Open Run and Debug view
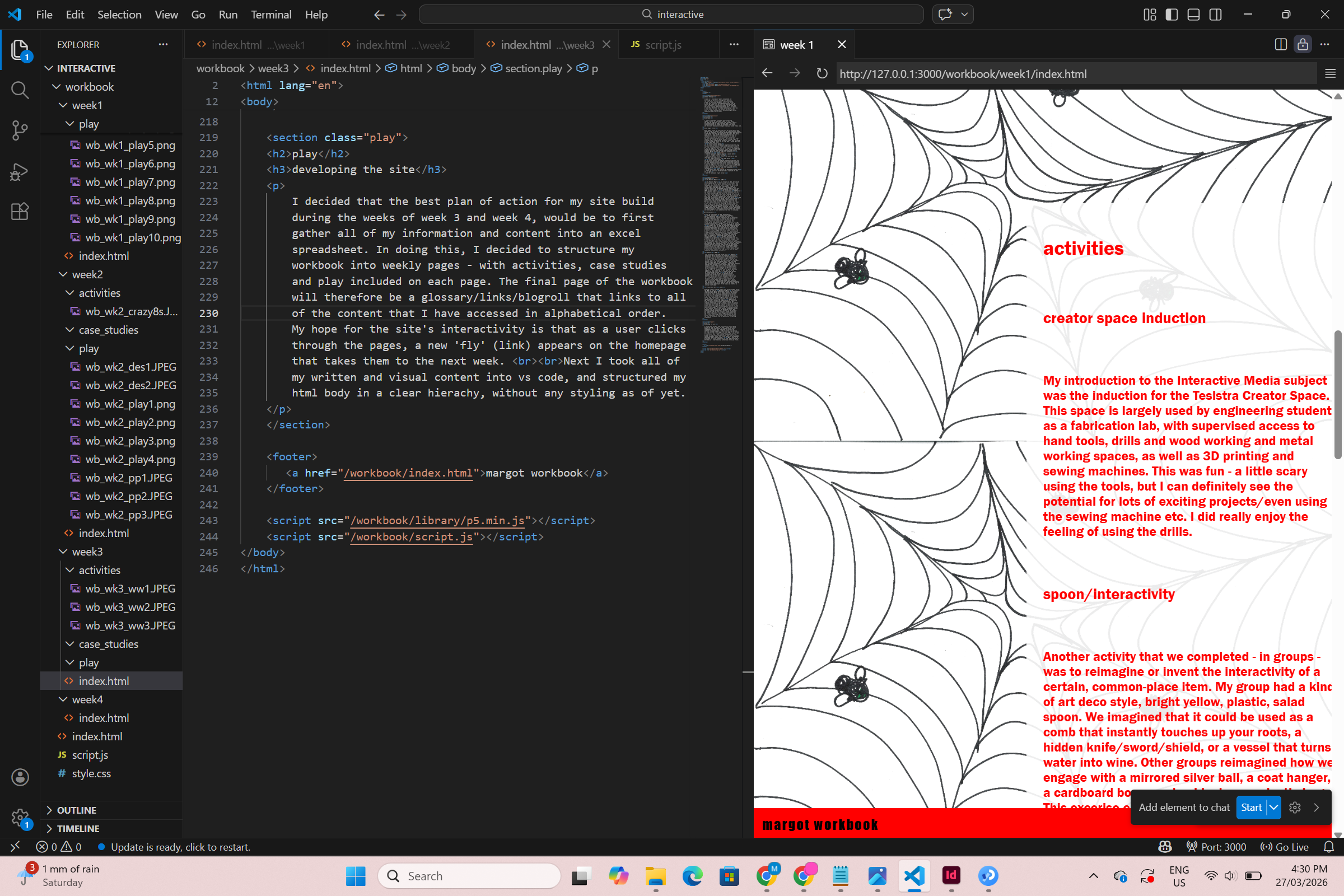1344x896 pixels. (20, 171)
